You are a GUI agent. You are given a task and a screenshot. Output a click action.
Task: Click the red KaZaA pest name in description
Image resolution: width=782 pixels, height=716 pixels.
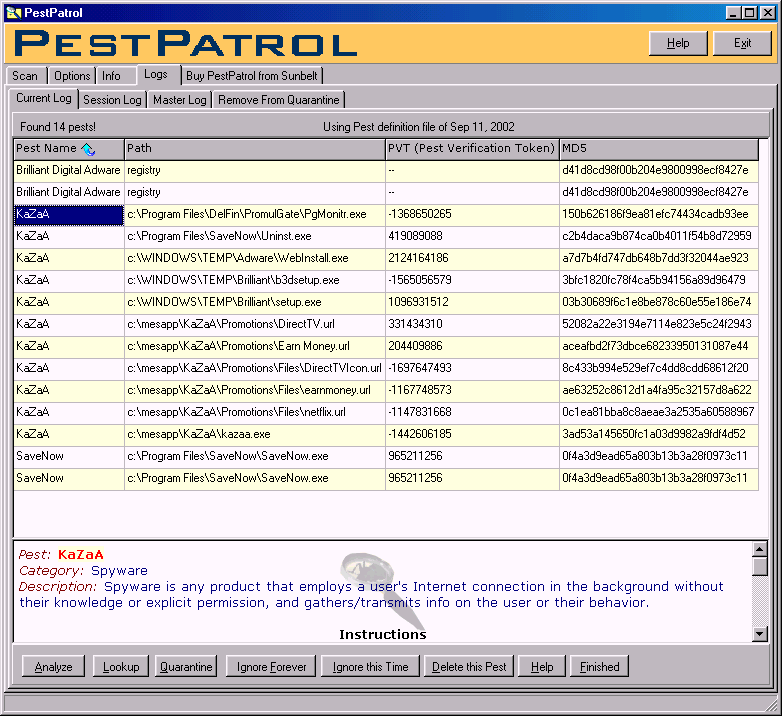(81, 554)
